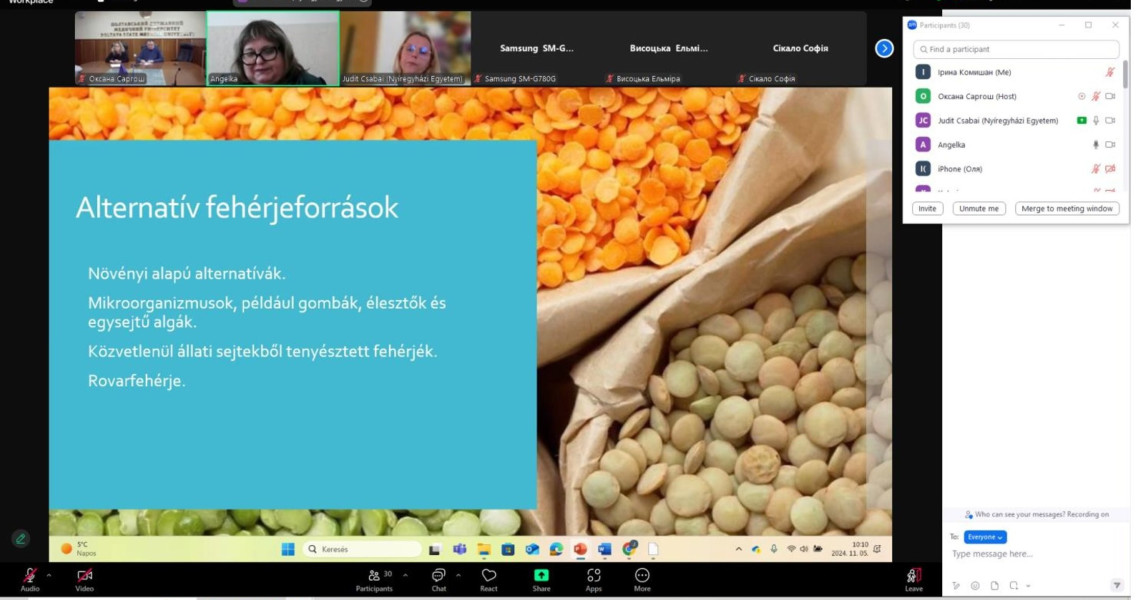Click muted mic icon for Ірина Комишан

click(1109, 72)
